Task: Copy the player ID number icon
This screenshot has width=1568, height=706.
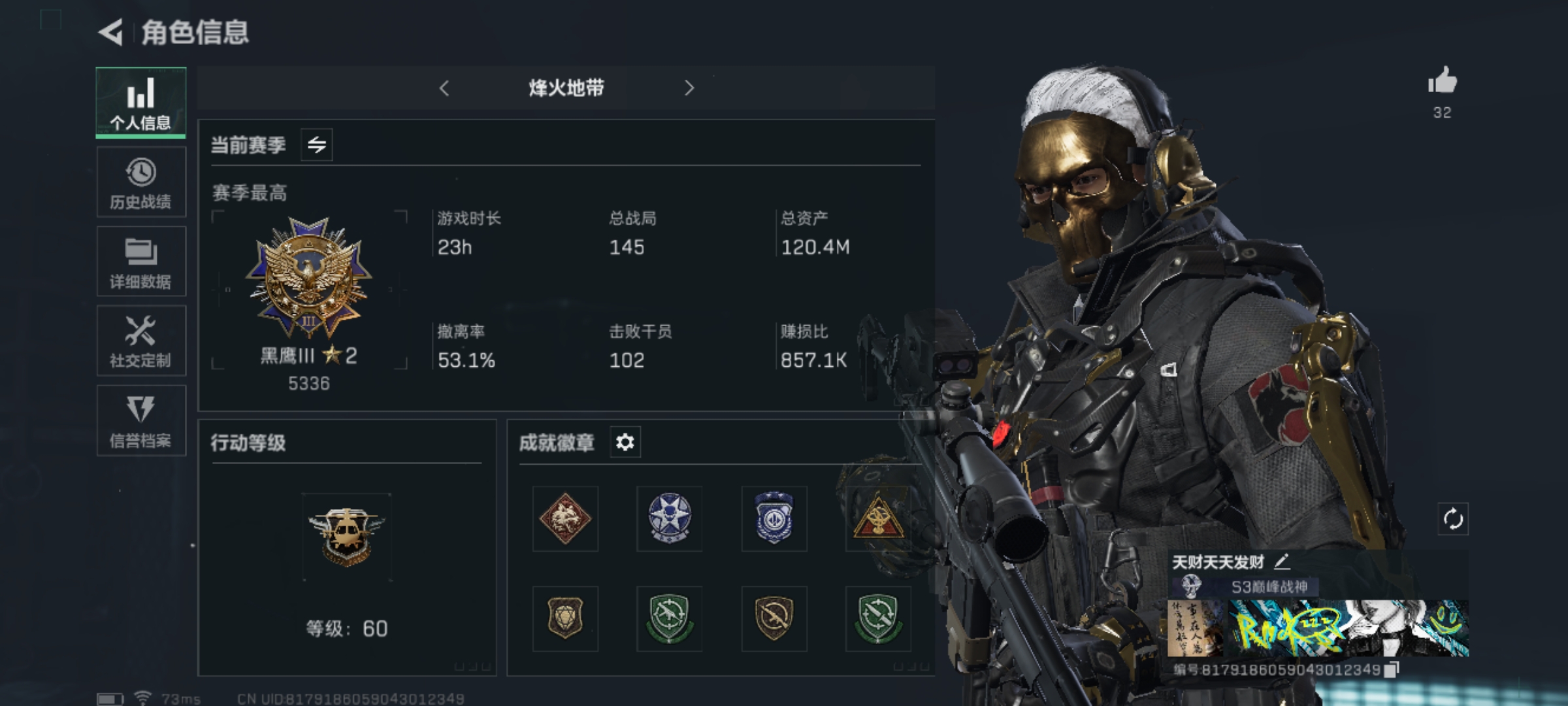Action: pos(1392,669)
